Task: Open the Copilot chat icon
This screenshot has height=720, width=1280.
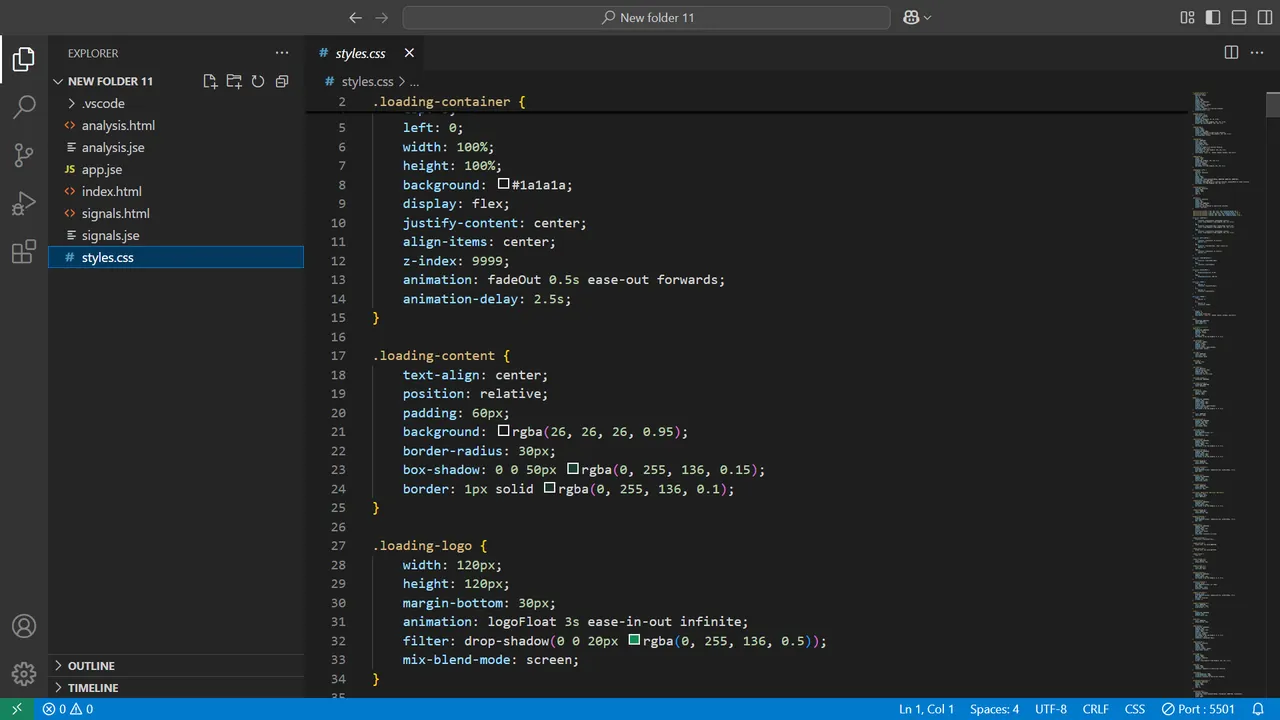Action: point(911,17)
